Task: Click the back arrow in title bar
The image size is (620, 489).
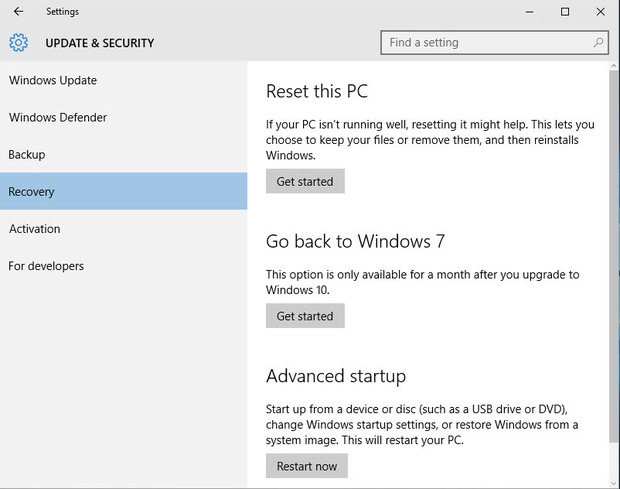Action: click(x=18, y=12)
